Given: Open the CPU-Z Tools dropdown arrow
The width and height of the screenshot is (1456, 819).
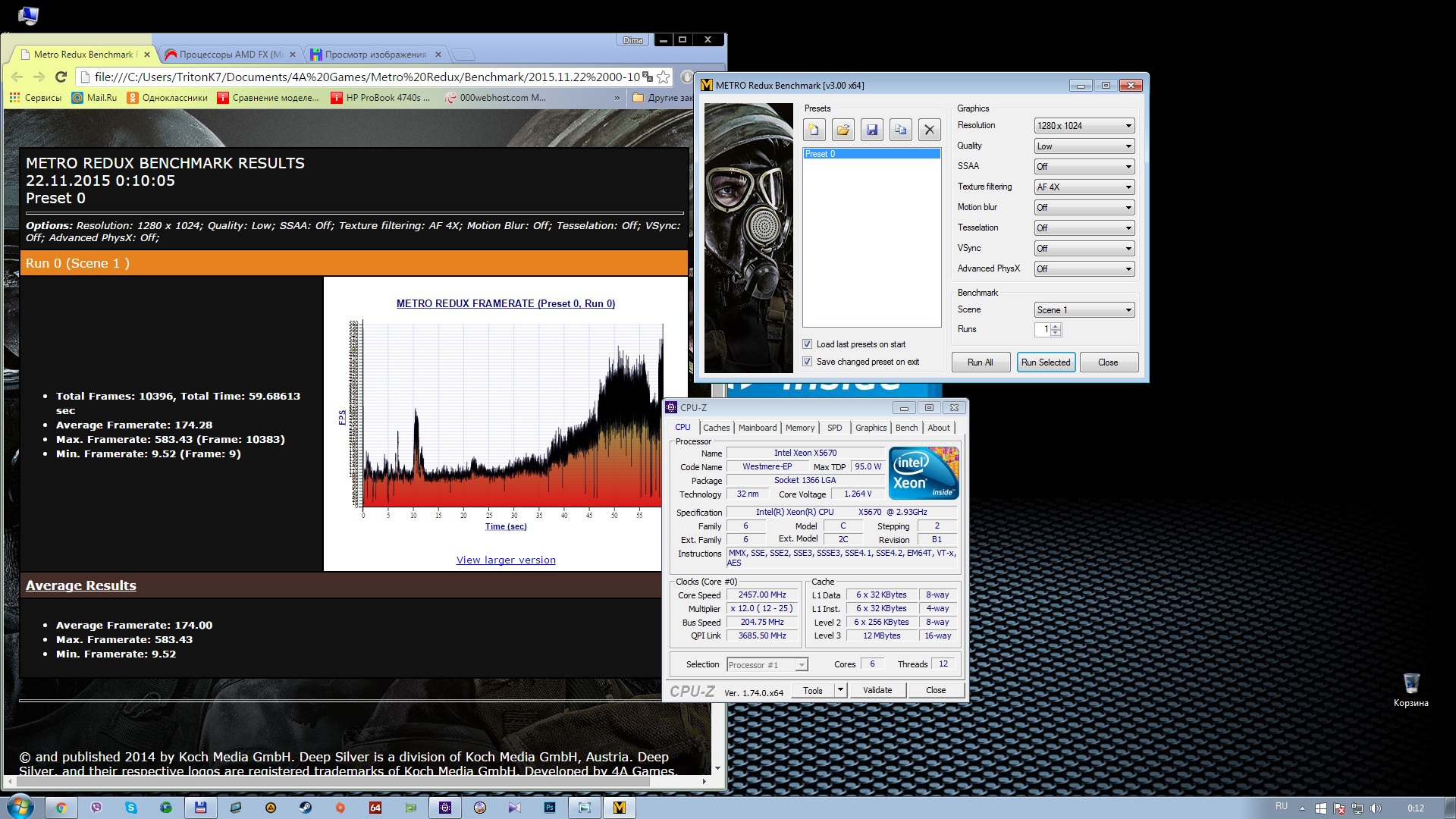Looking at the screenshot, I should [x=840, y=690].
